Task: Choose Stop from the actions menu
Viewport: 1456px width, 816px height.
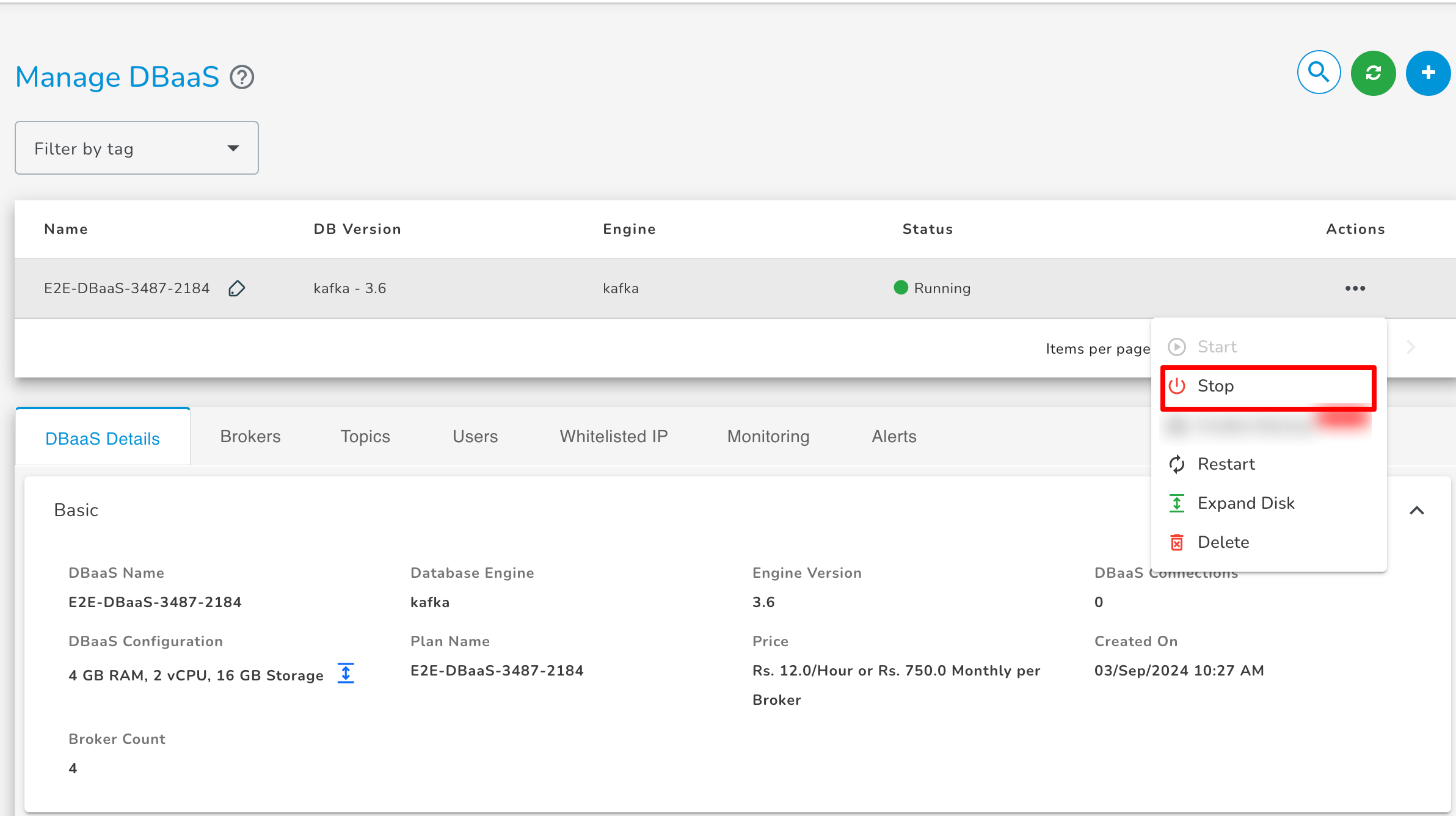Action: (1268, 387)
